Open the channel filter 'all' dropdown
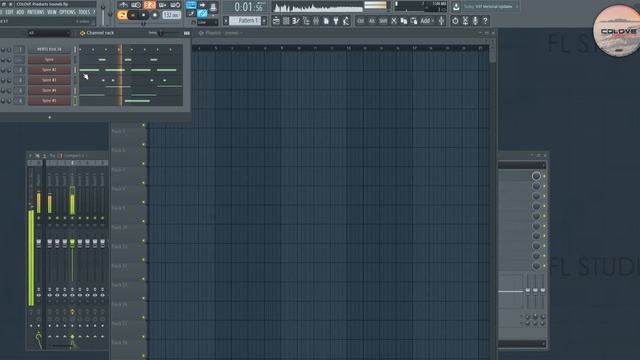640x360 pixels. [49, 33]
